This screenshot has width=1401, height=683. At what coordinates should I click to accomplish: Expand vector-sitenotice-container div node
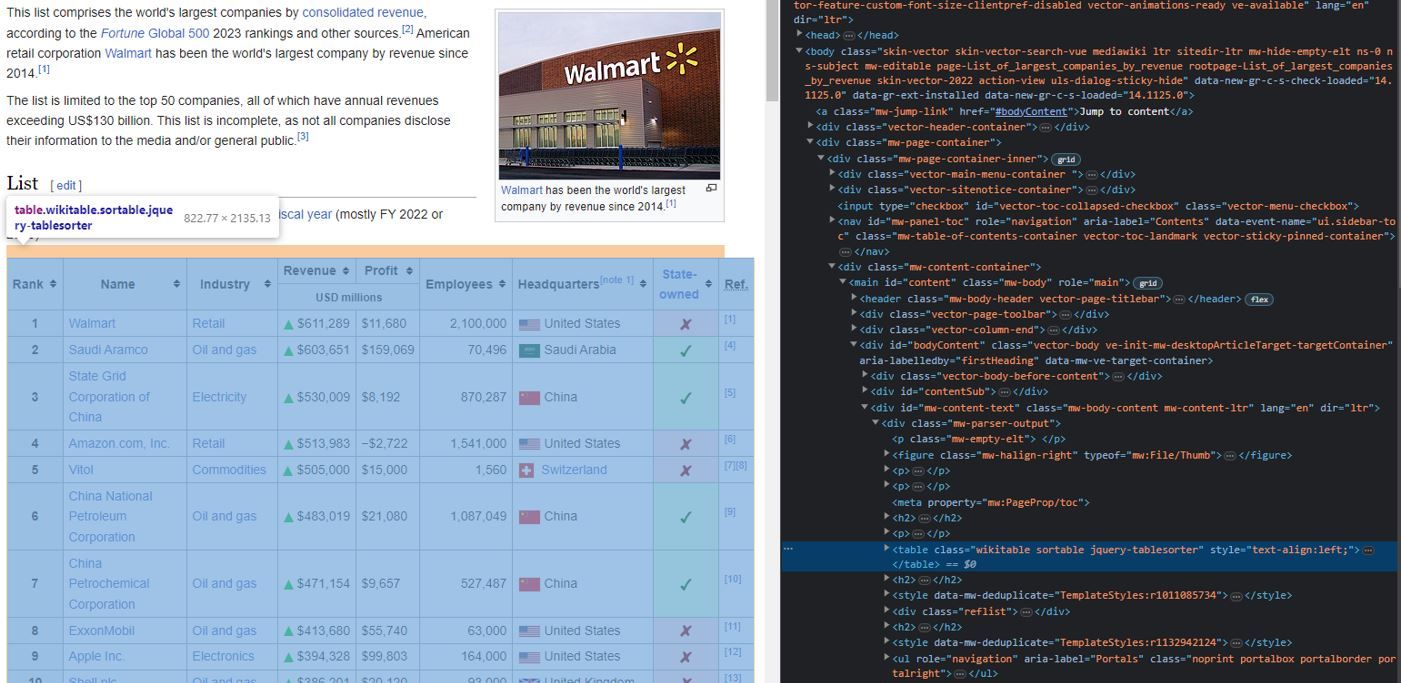pyautogui.click(x=832, y=189)
